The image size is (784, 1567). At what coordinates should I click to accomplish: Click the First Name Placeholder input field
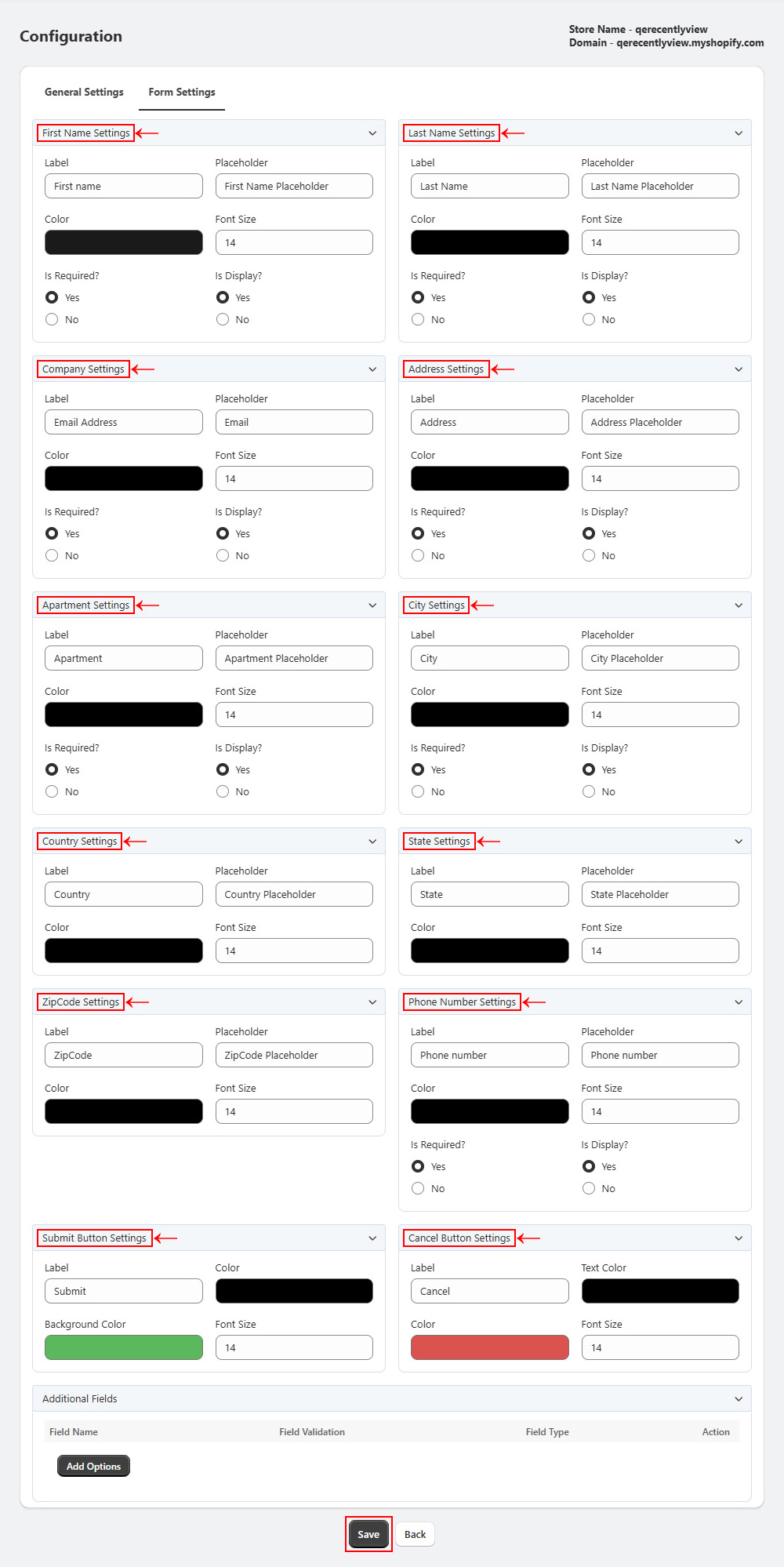click(294, 187)
